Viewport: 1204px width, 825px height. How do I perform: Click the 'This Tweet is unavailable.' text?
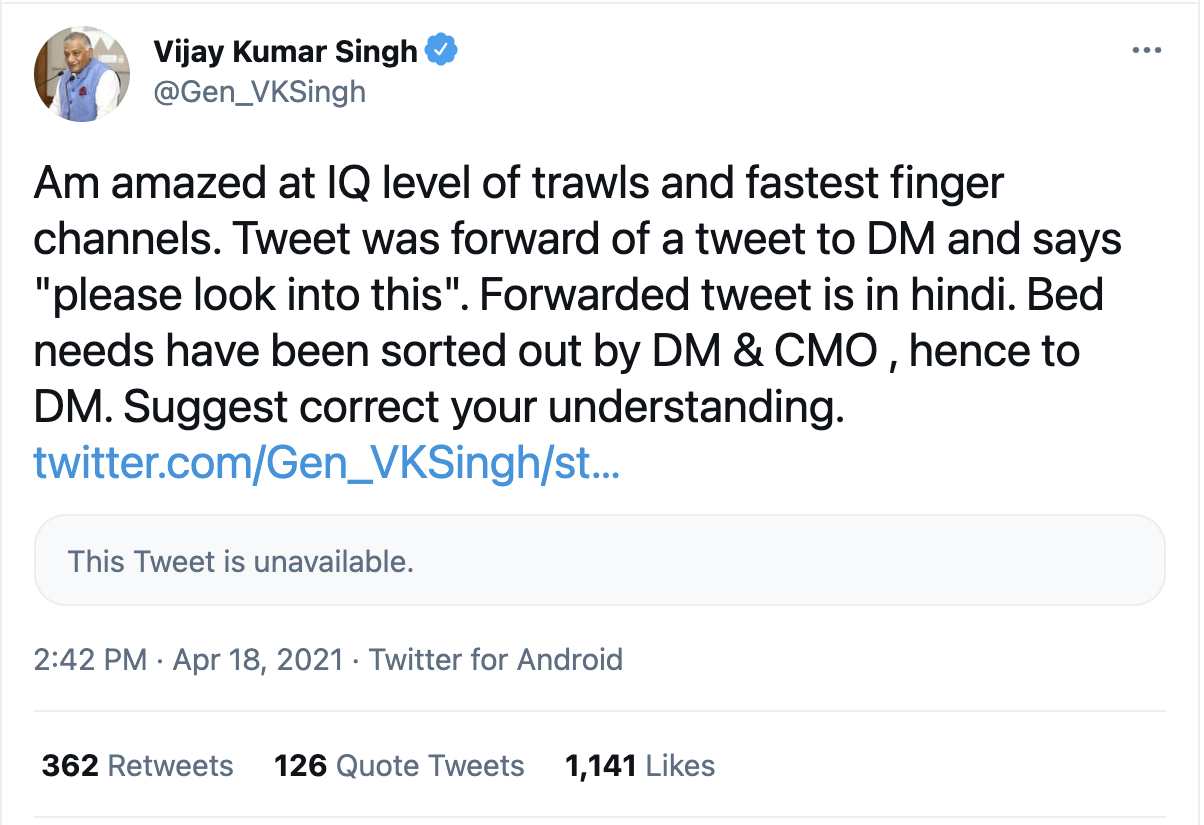(240, 562)
